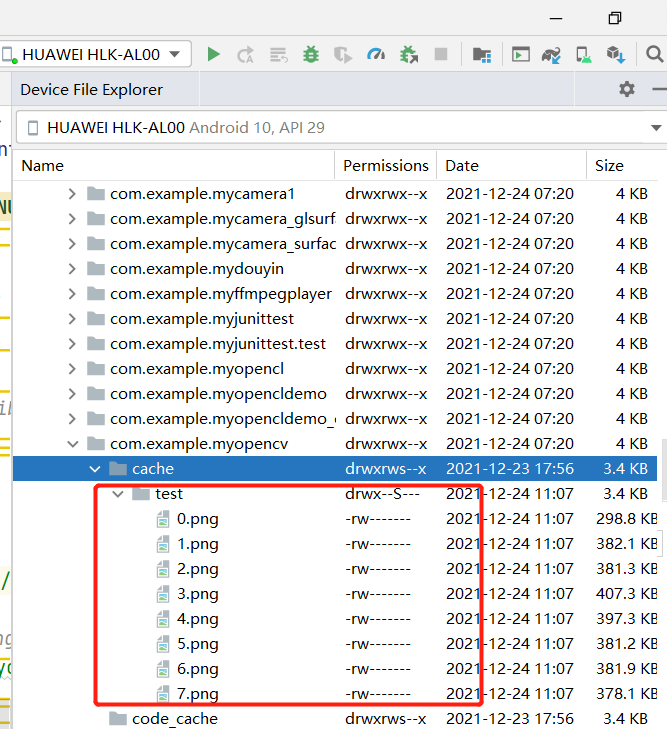Click the 407.3 KB size of 3.png
This screenshot has height=729, width=667.
627,594
